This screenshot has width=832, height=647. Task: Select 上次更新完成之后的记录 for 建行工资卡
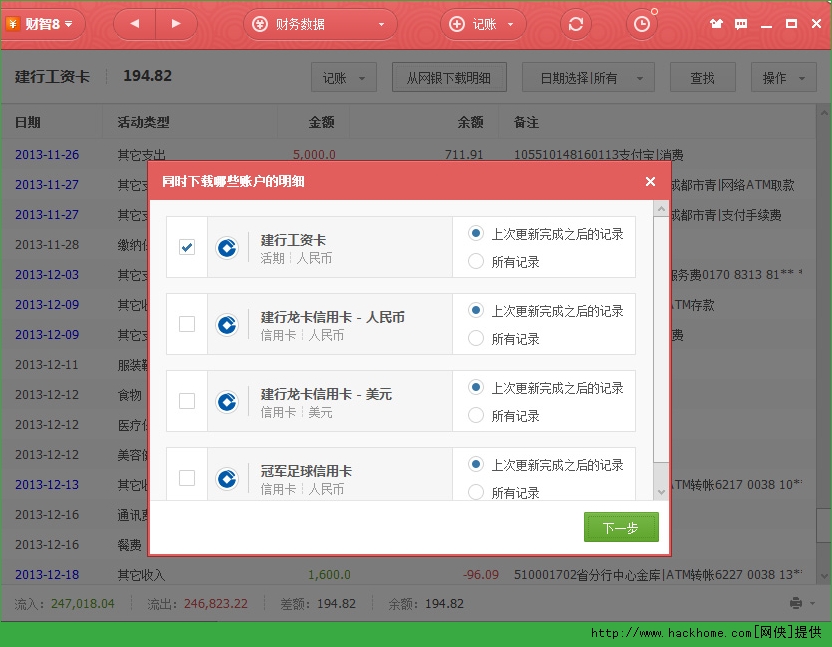tap(475, 233)
